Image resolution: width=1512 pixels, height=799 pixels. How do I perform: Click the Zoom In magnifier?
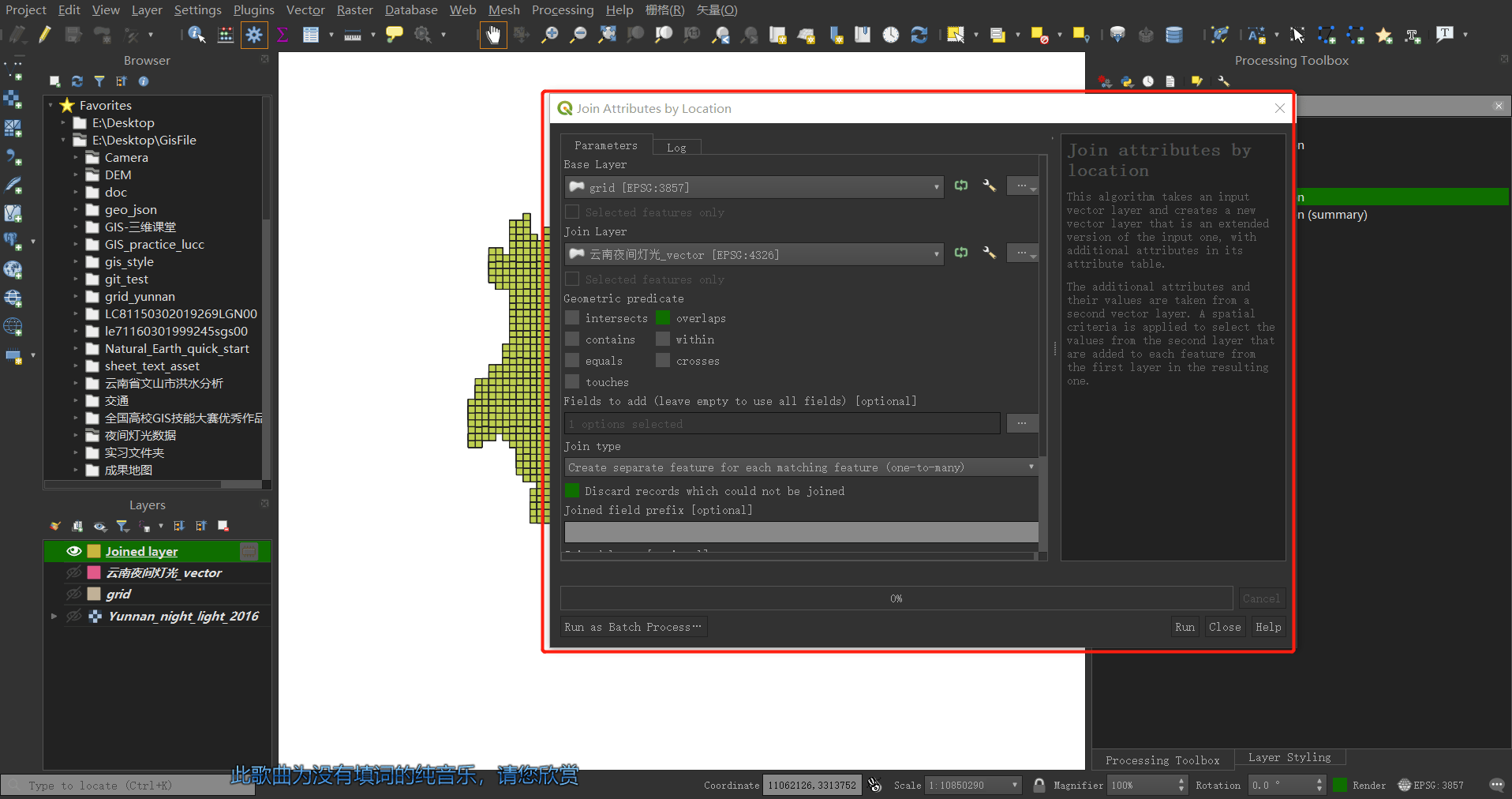(550, 35)
